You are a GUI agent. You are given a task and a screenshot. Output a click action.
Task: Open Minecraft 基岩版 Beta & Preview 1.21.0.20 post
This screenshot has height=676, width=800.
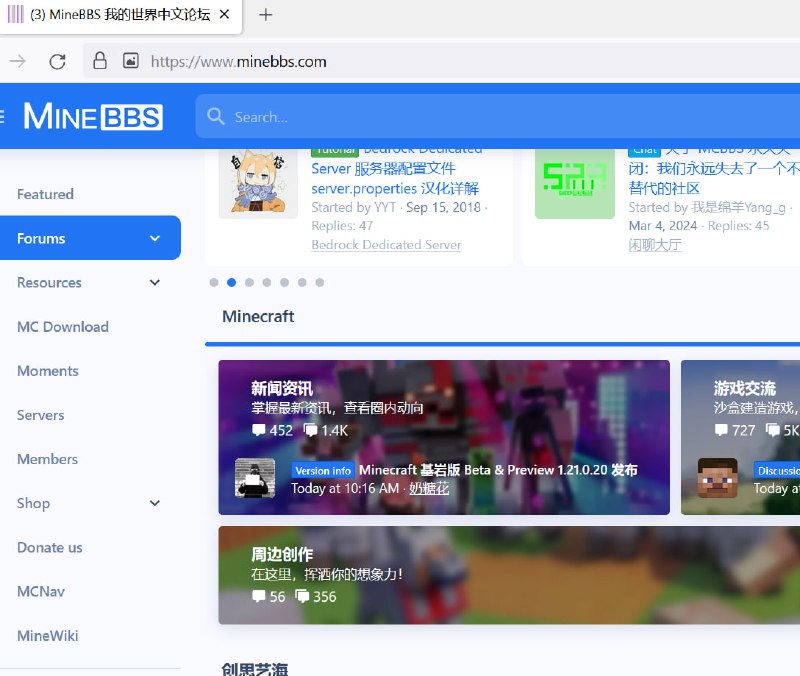tap(498, 469)
